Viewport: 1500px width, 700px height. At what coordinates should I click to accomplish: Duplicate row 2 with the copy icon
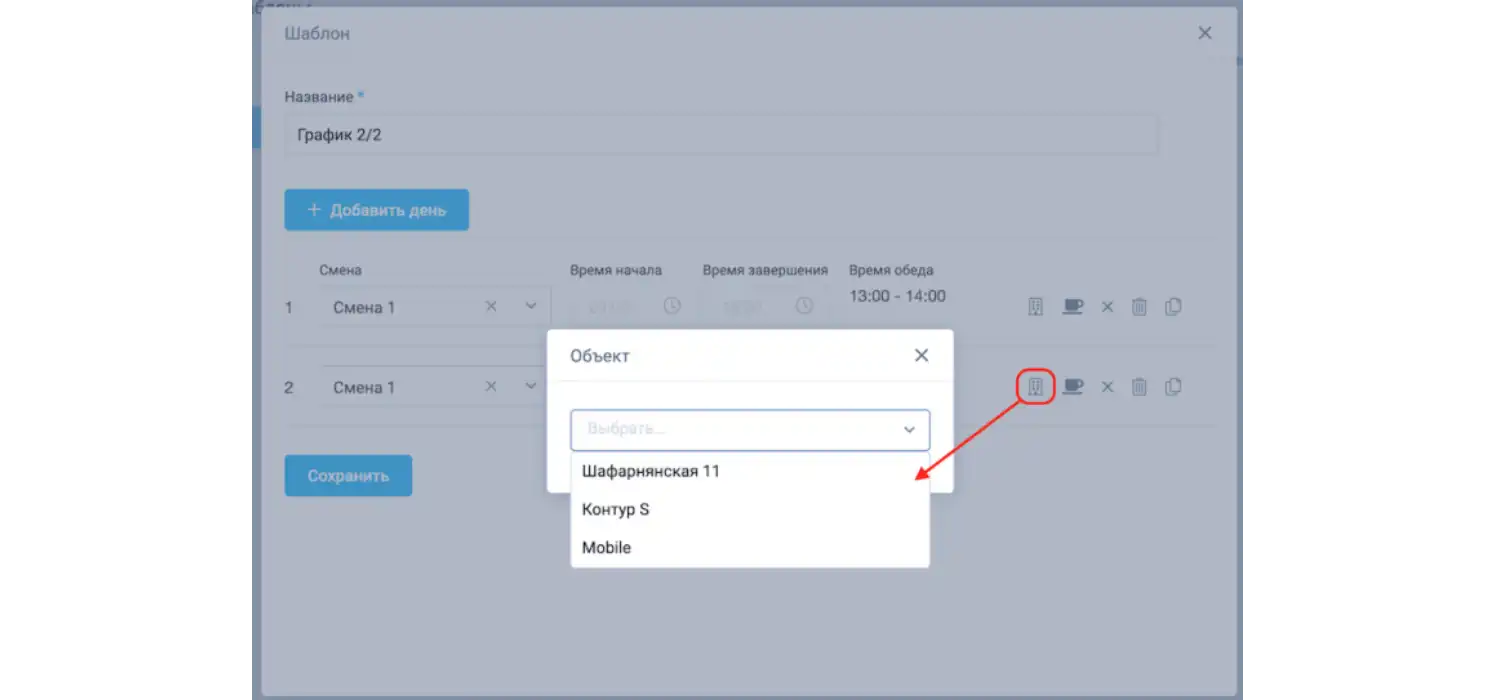(1173, 387)
